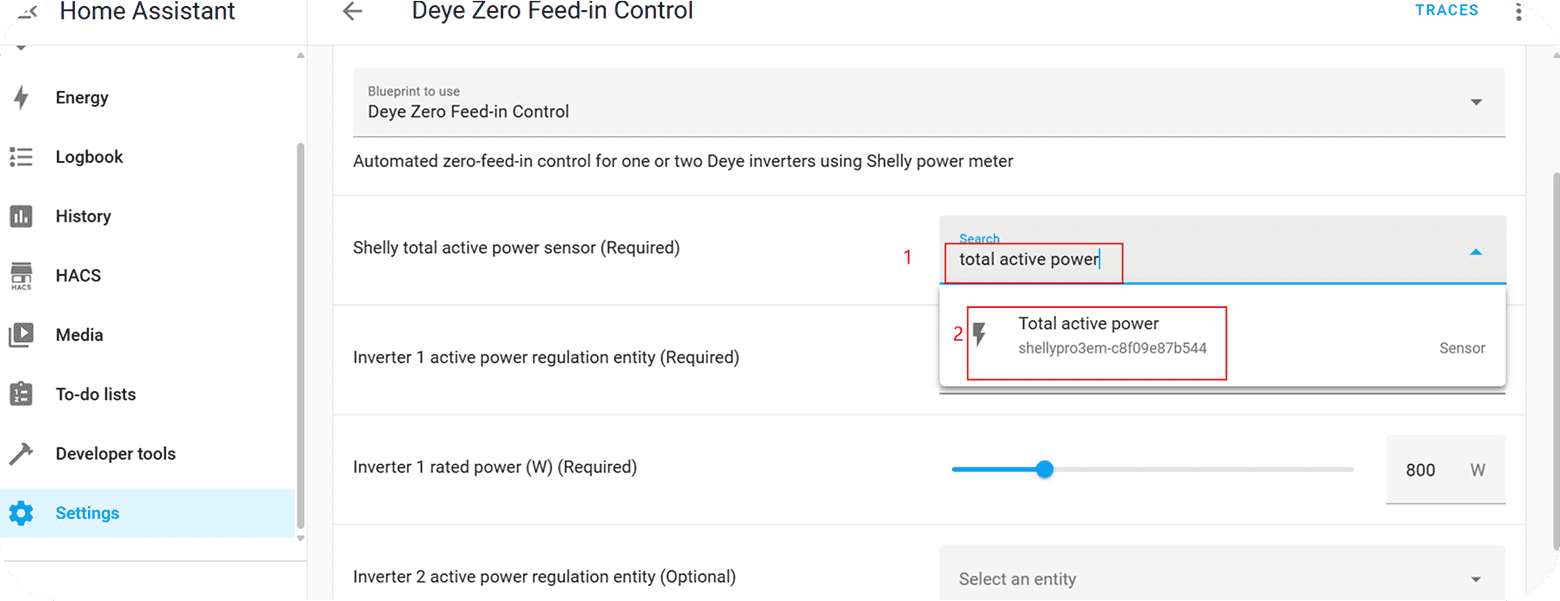Collapse the Shelly sensor search dropdown

pyautogui.click(x=1476, y=253)
